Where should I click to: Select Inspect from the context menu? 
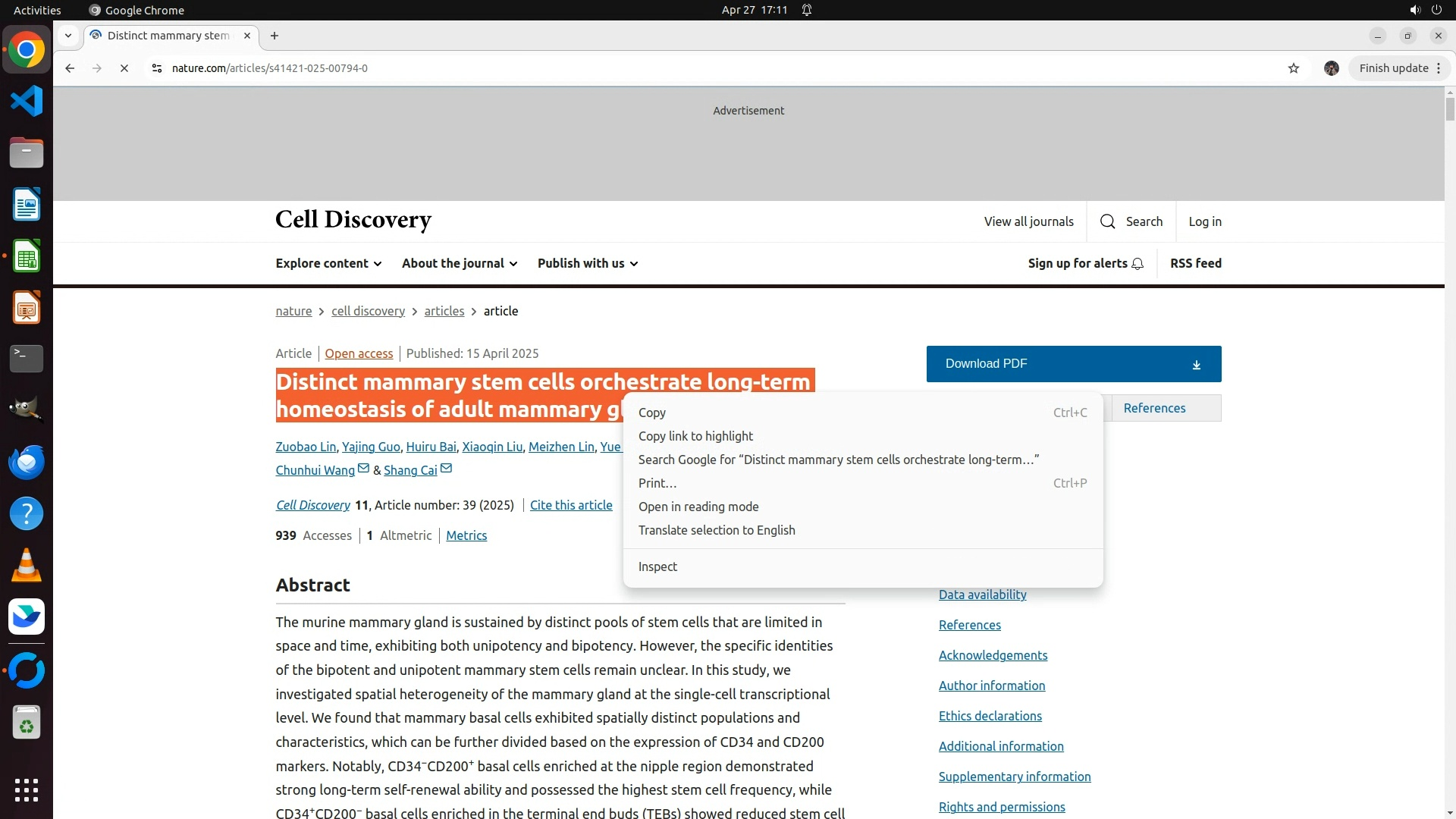pyautogui.click(x=657, y=566)
